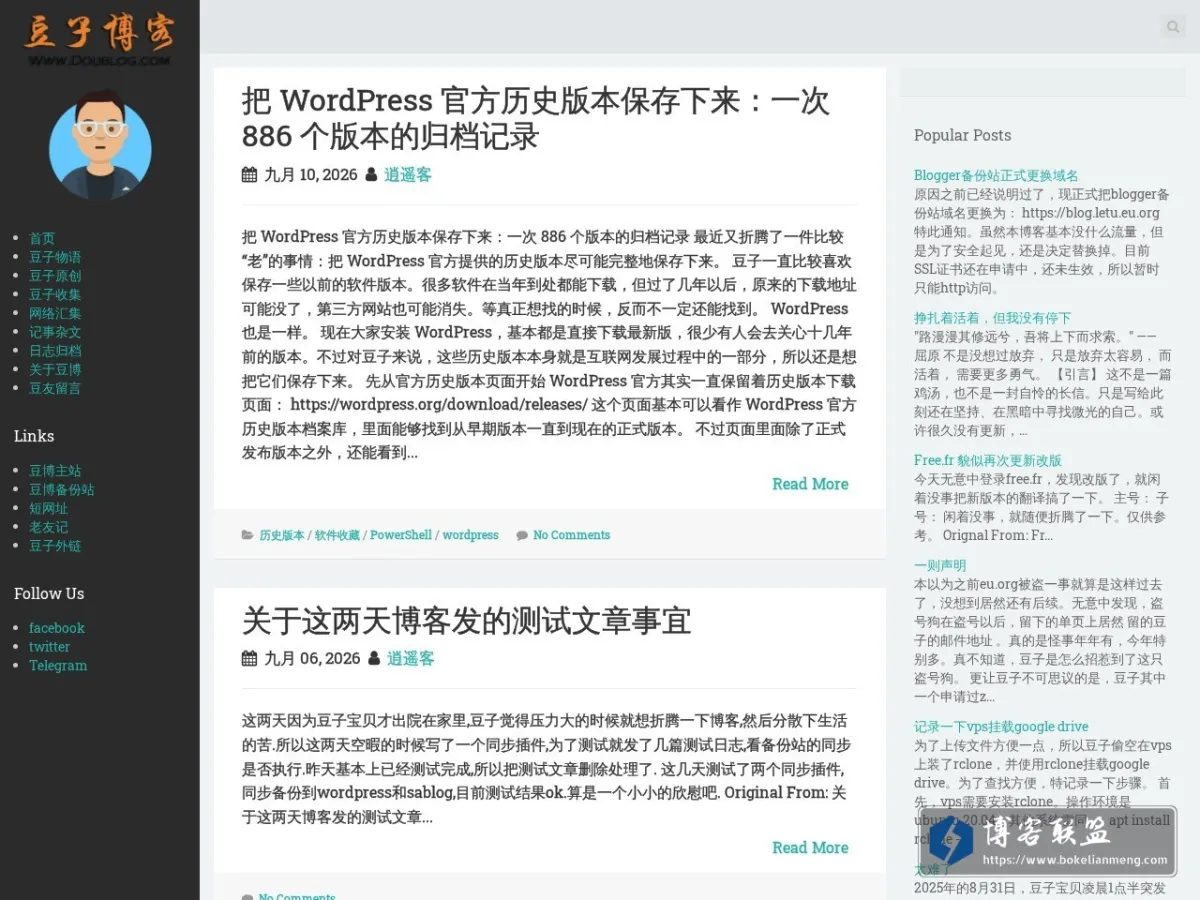Viewport: 1200px width, 900px height.
Task: Open popular post Blogger备份站正式更换域名
Action: 996,175
